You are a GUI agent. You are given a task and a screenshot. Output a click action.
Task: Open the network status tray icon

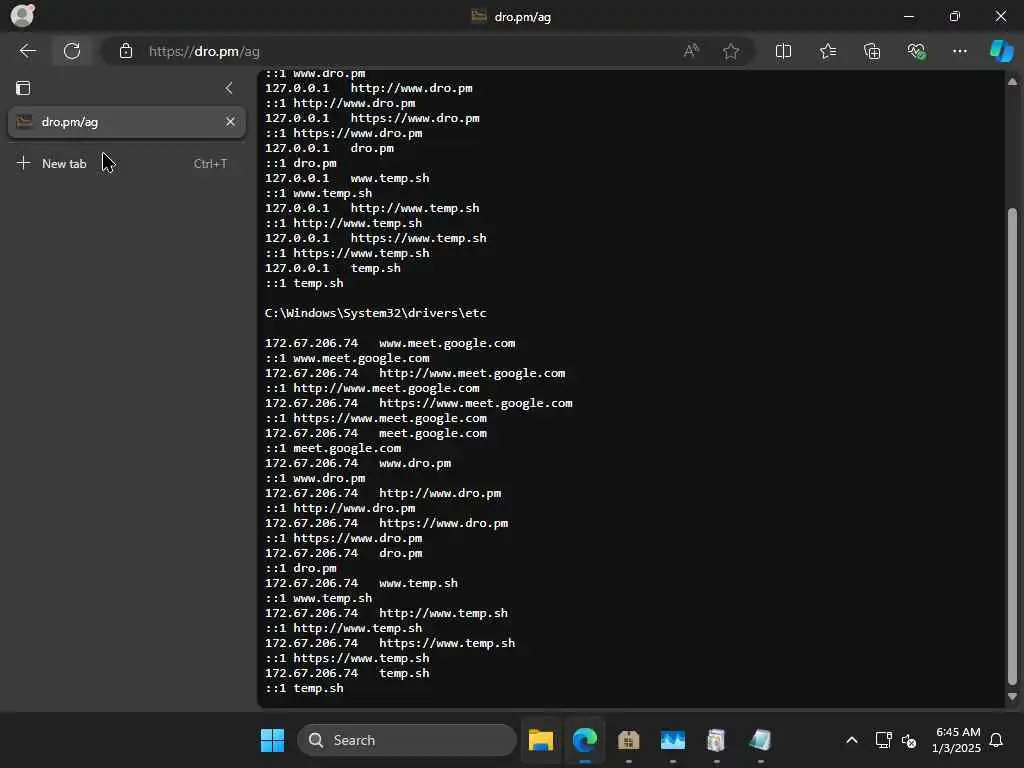coord(883,740)
